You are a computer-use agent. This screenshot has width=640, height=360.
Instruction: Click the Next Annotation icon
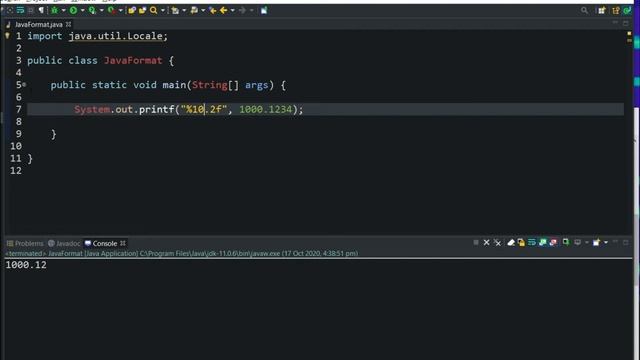(x=175, y=10)
